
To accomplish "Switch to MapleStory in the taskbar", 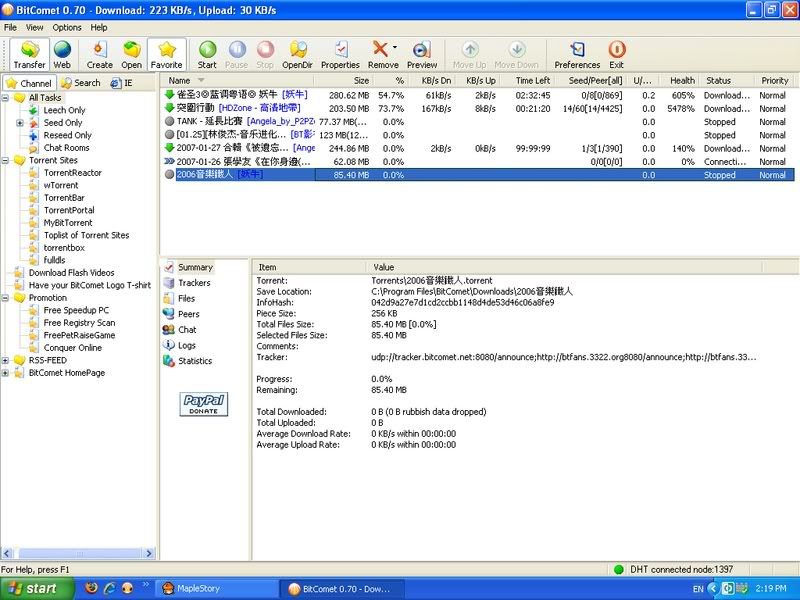I will (x=188, y=588).
